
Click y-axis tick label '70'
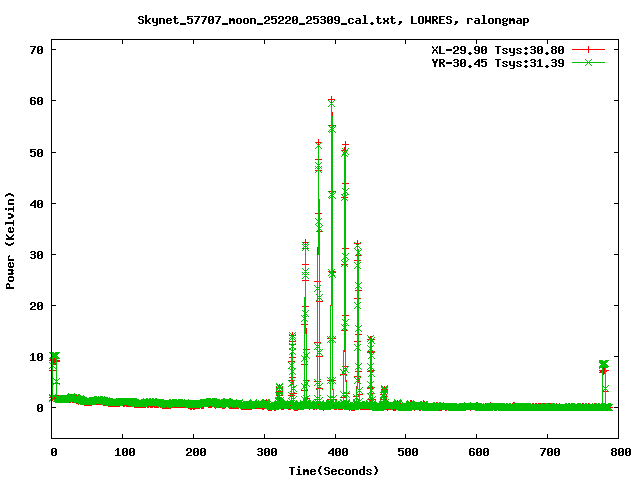(36, 50)
